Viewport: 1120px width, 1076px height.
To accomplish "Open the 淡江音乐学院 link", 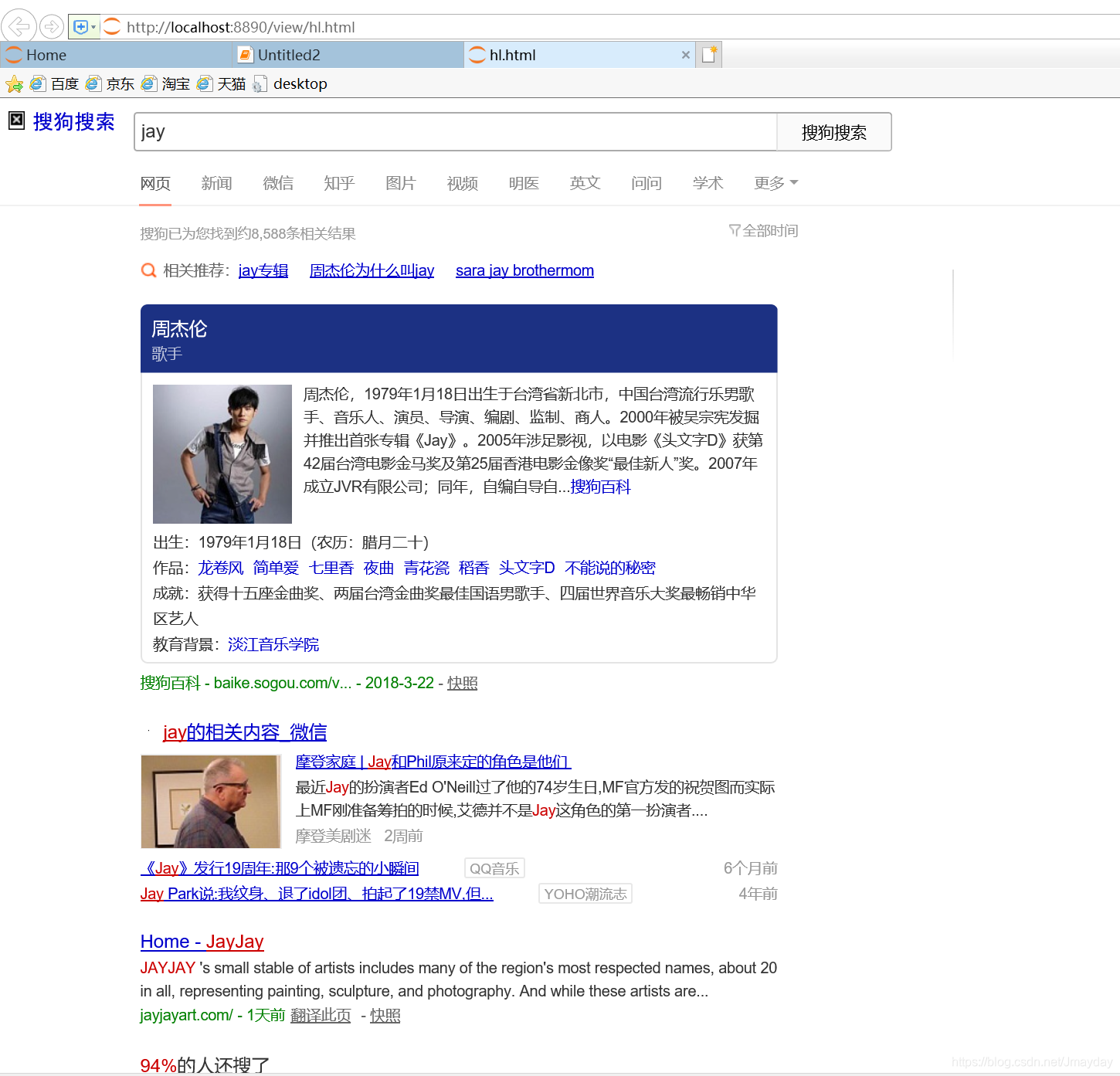I will click(273, 644).
